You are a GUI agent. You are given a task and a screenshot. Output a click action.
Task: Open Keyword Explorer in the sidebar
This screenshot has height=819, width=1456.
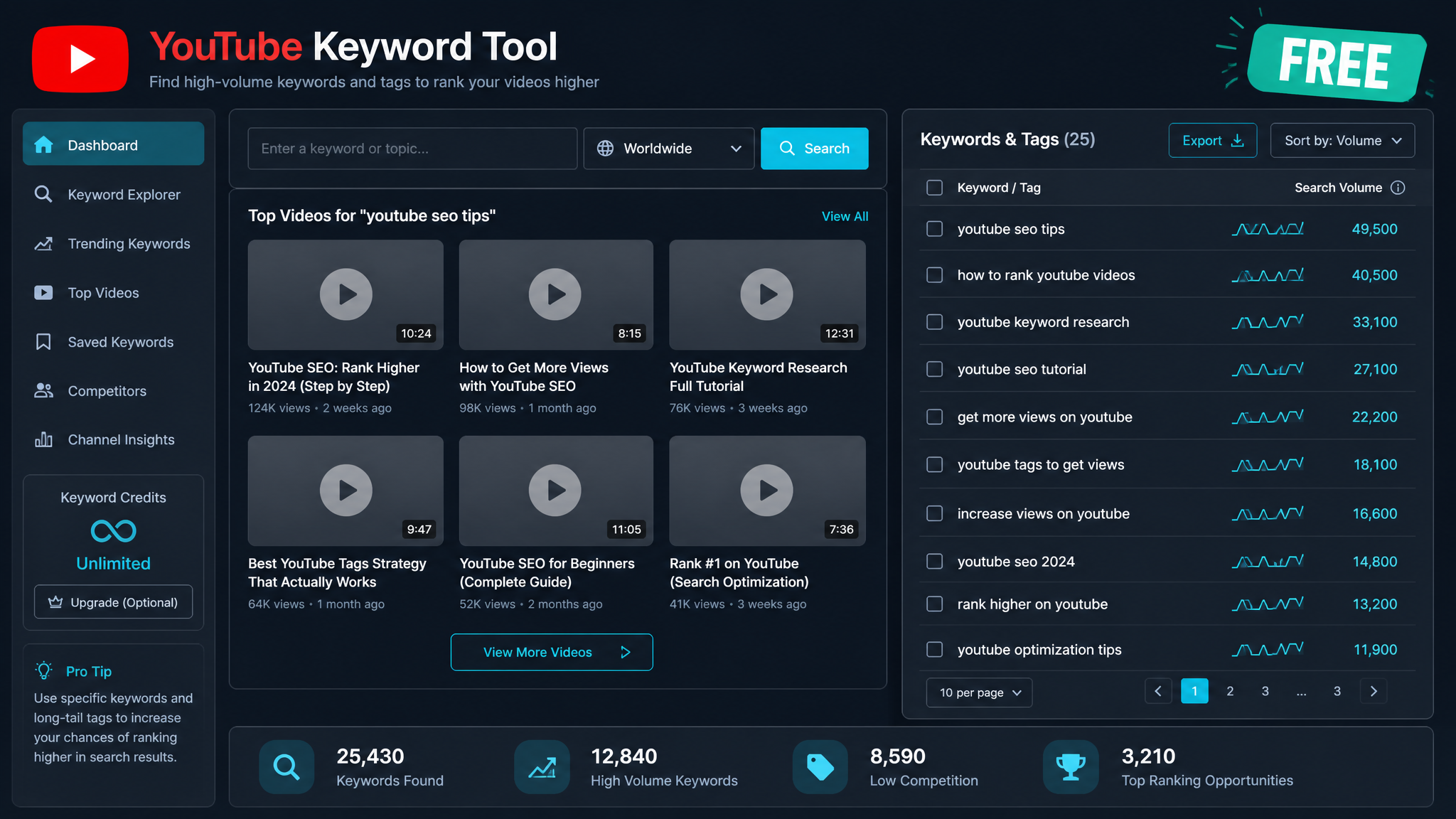coord(114,194)
